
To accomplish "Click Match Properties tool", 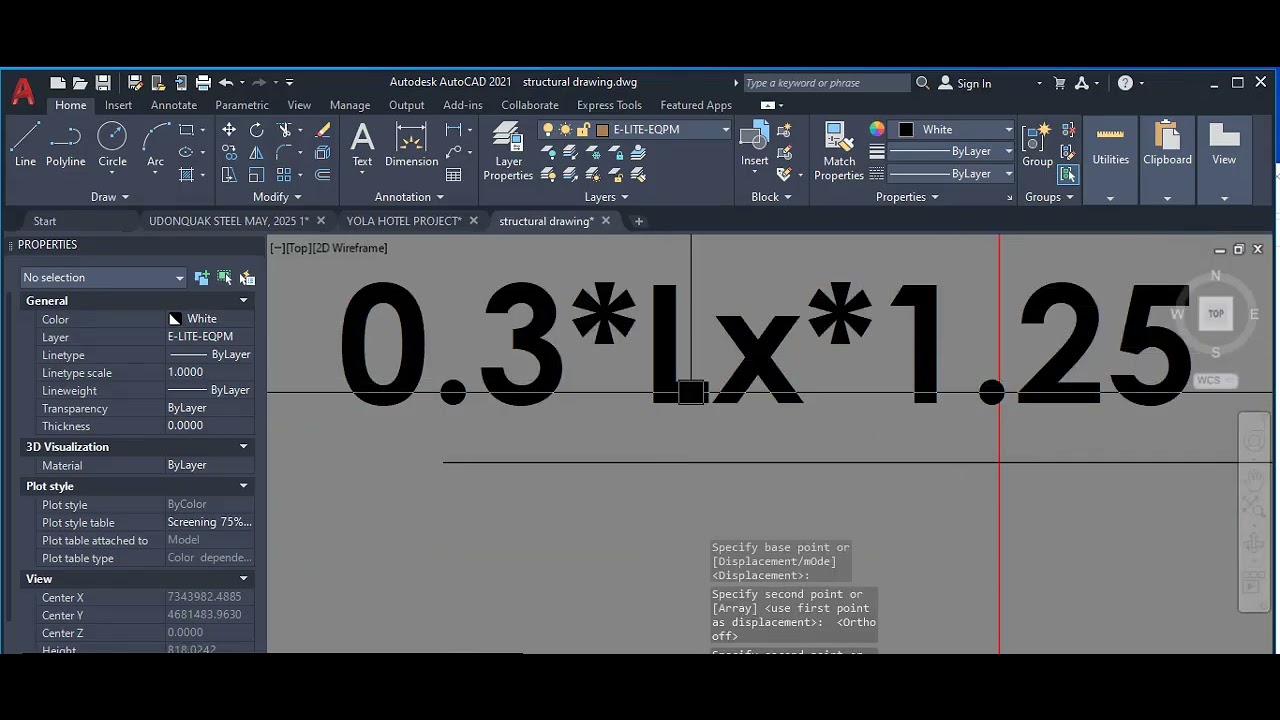I will tap(839, 152).
